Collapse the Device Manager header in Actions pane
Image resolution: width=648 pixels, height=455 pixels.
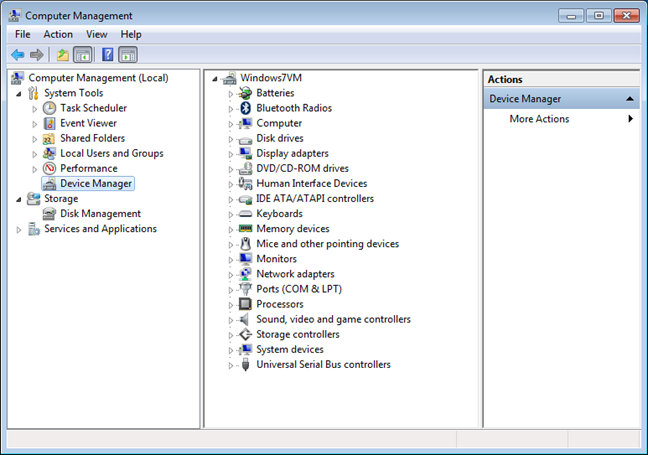click(630, 99)
